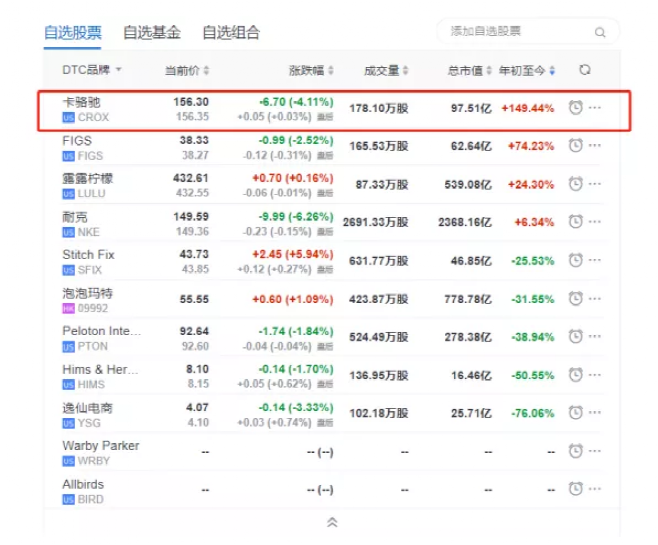
Task: Open more options for BIRD row
Action: point(594,489)
